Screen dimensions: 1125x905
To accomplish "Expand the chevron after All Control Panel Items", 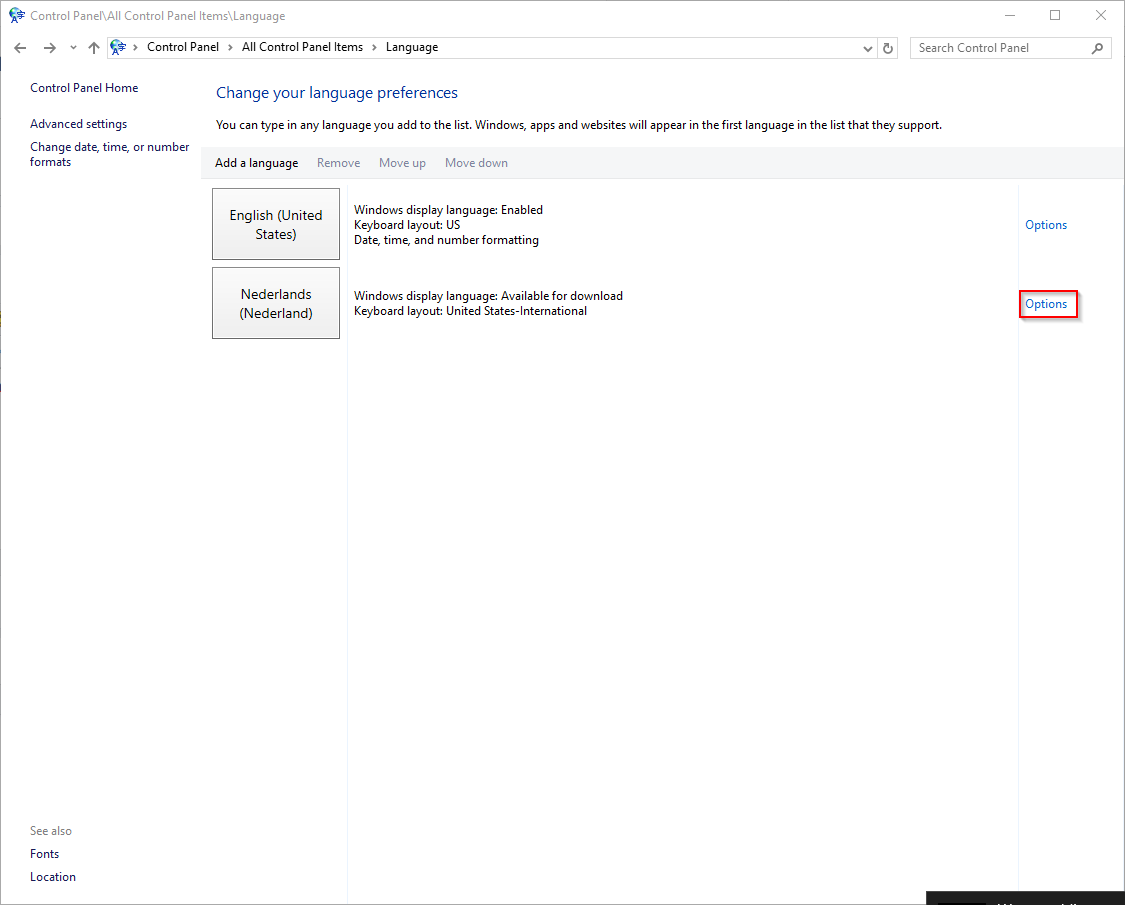I will 375,48.
